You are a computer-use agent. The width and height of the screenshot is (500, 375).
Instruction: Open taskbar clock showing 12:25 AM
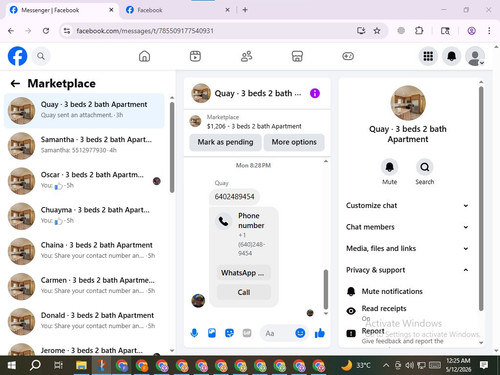click(458, 365)
